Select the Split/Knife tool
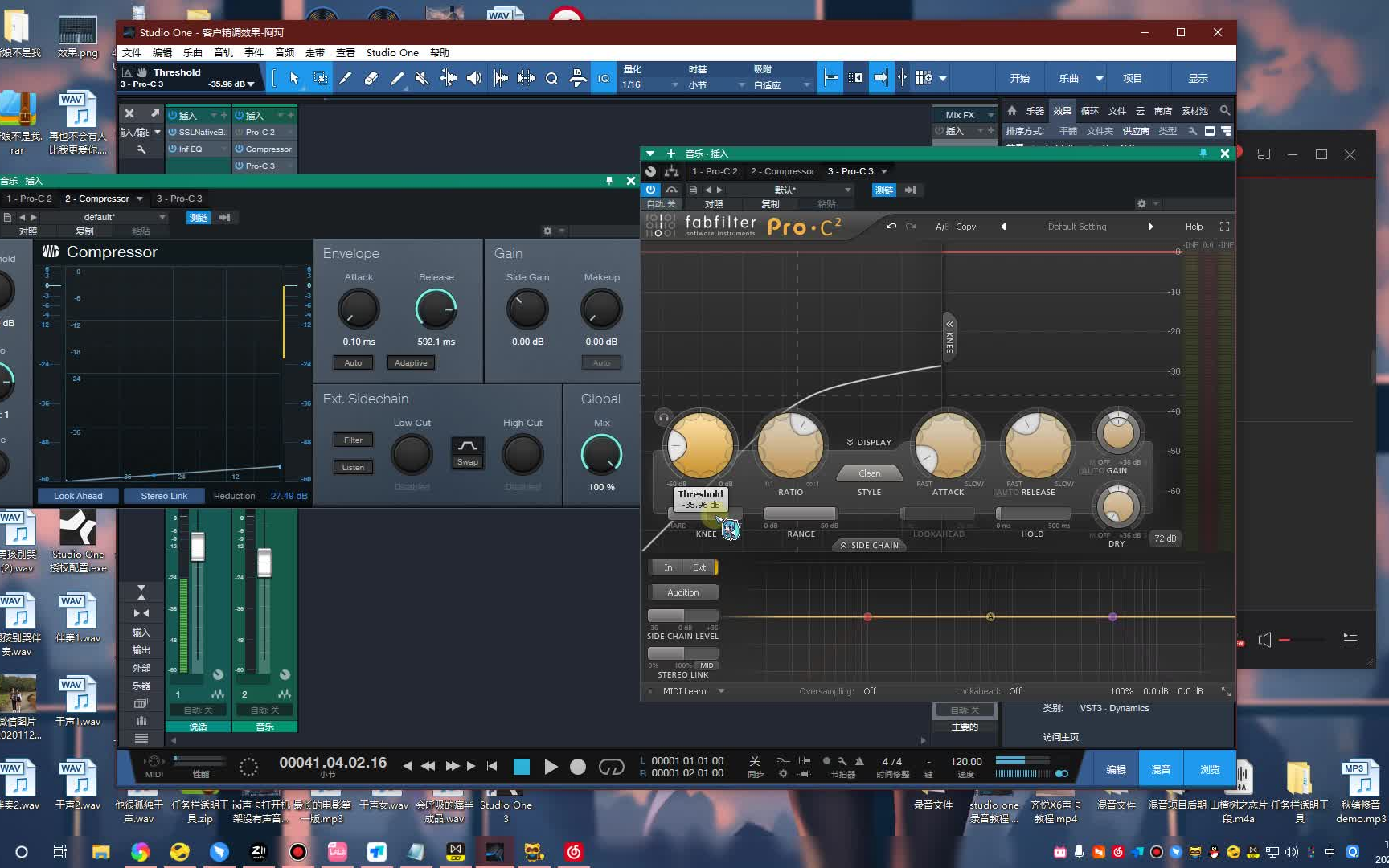 click(346, 78)
